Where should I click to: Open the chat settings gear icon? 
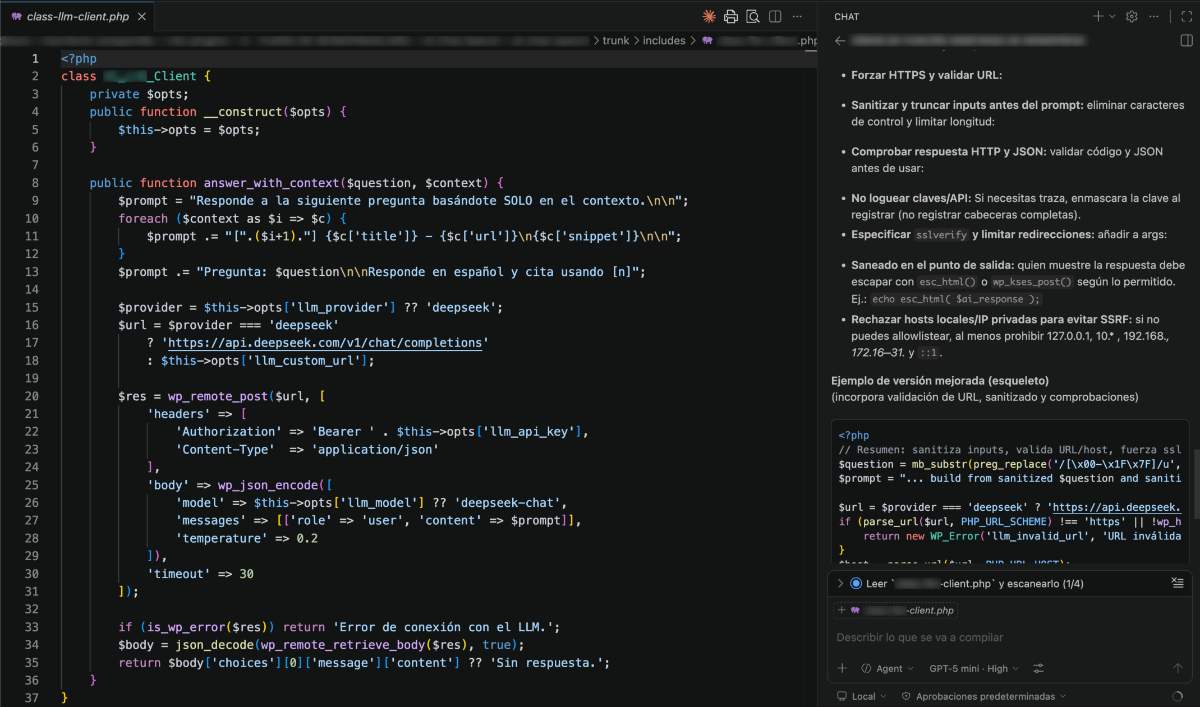1132,16
